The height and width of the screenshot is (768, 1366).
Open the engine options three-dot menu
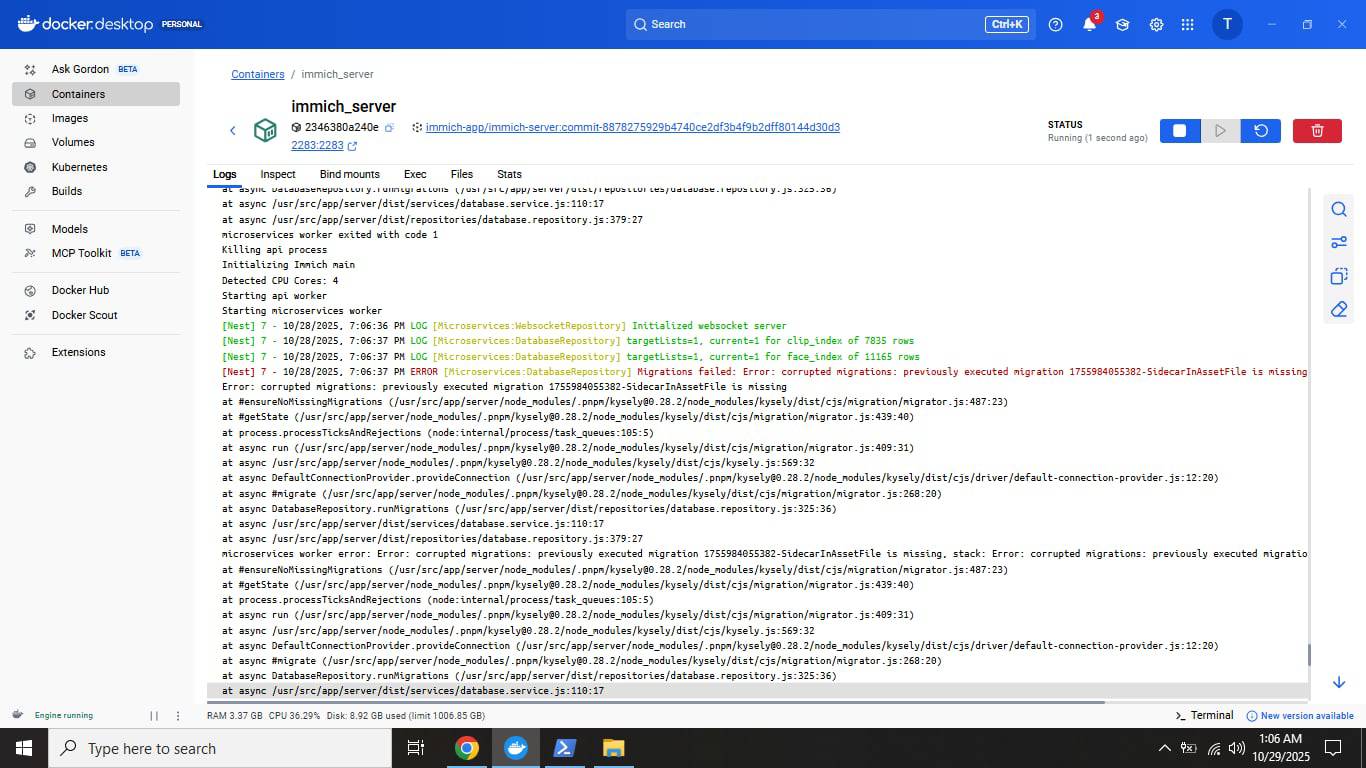tap(178, 716)
